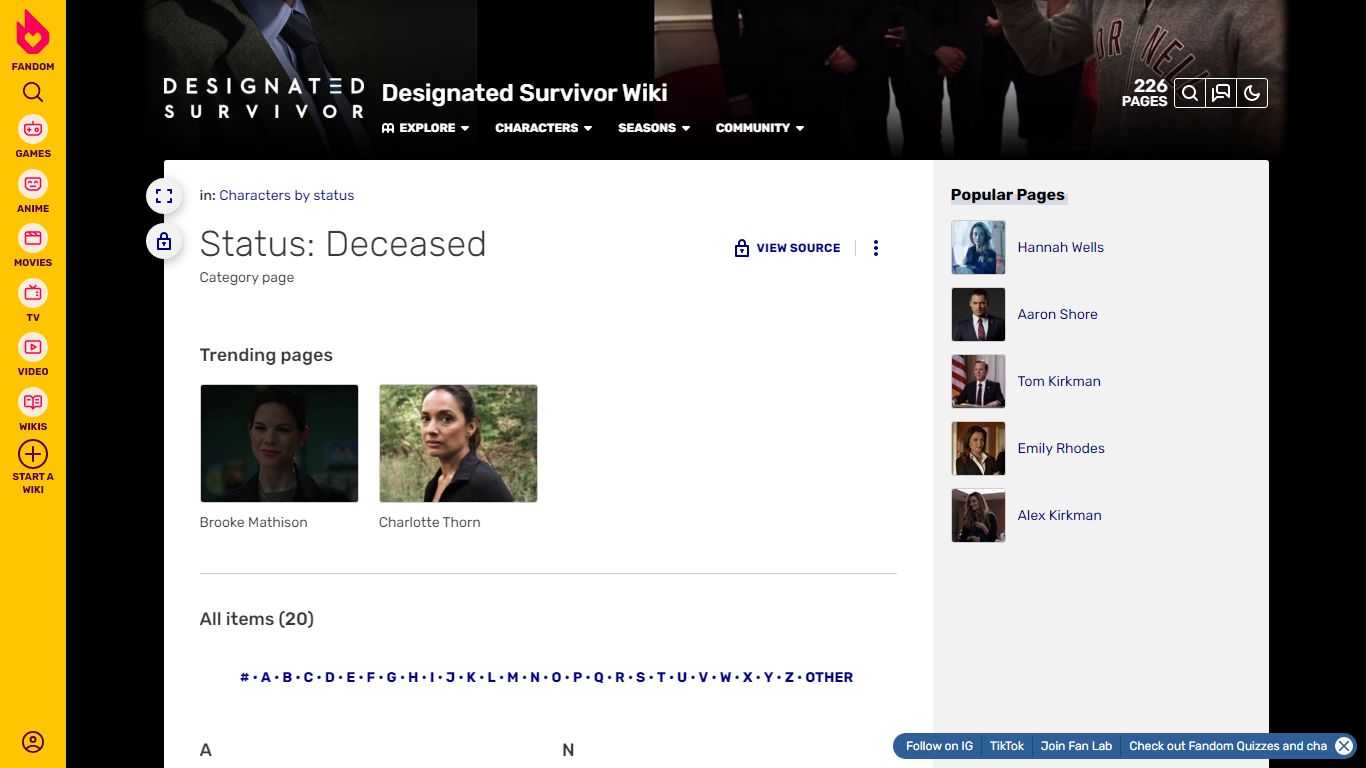Open the Charlotte Thorn thumbnail

pyautogui.click(x=458, y=443)
